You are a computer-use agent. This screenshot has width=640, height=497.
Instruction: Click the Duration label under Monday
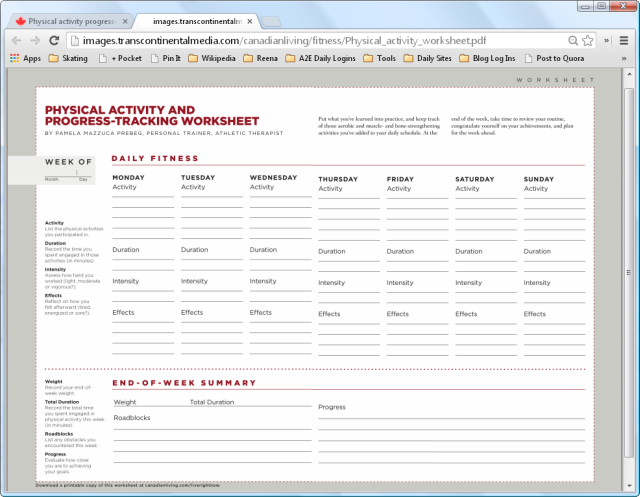coord(126,250)
